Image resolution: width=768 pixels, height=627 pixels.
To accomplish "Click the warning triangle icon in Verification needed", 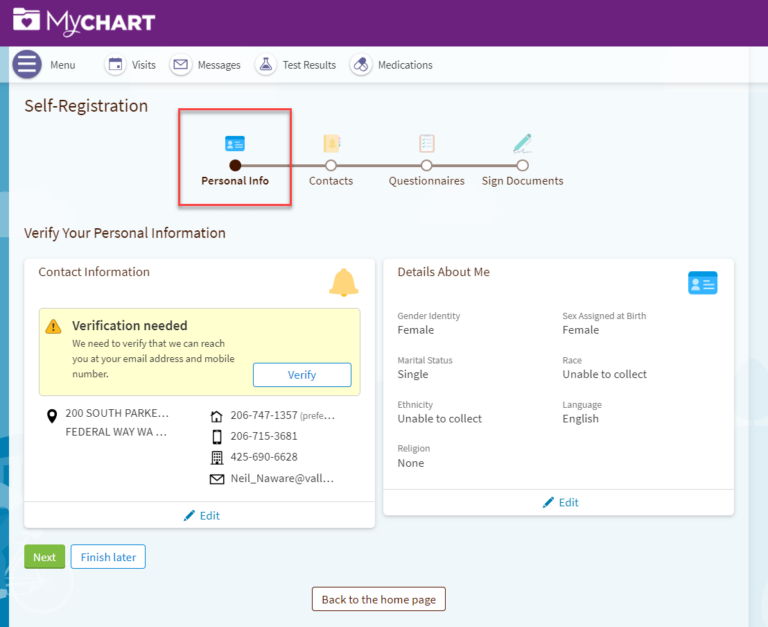I will tap(53, 326).
